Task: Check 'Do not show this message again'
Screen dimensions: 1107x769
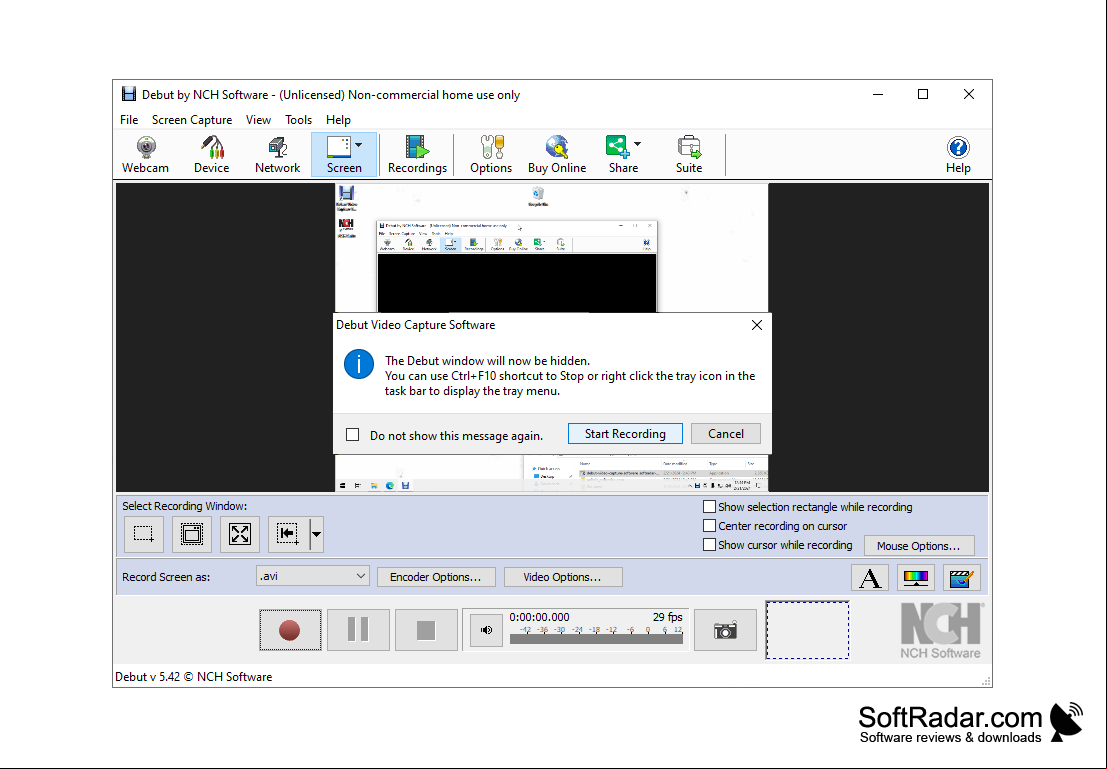Action: click(x=353, y=435)
